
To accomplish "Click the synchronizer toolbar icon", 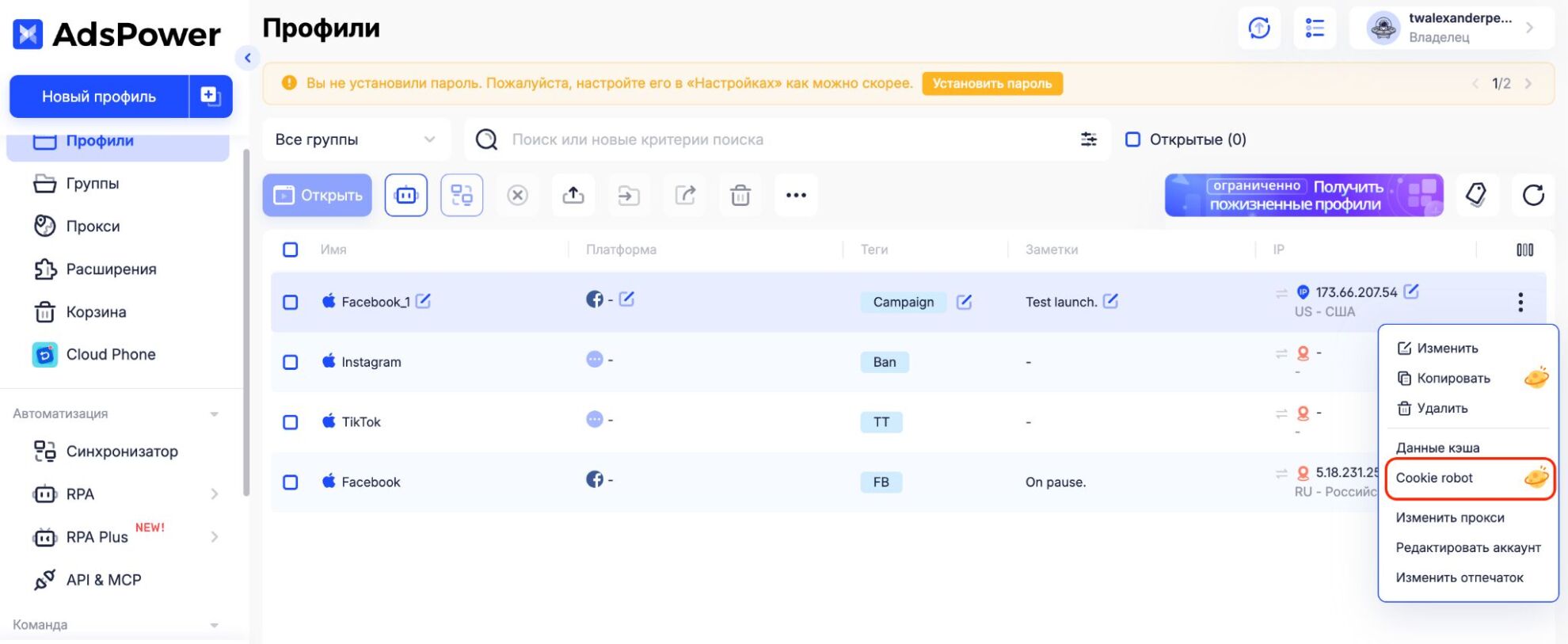I will coord(462,195).
